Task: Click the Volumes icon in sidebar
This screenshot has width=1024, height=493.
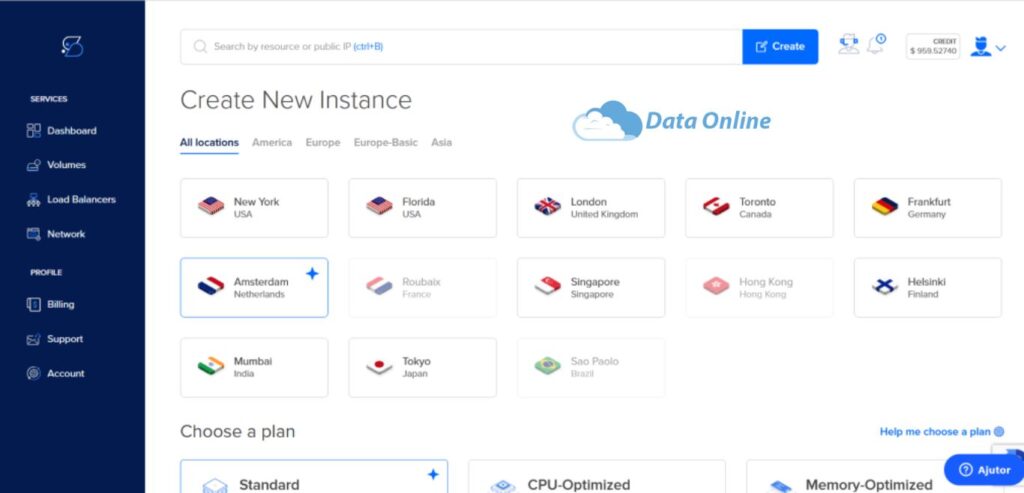Action: tap(33, 165)
